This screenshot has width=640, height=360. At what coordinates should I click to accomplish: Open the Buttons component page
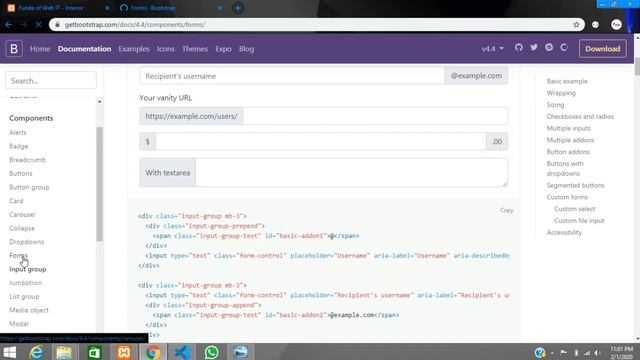21,173
